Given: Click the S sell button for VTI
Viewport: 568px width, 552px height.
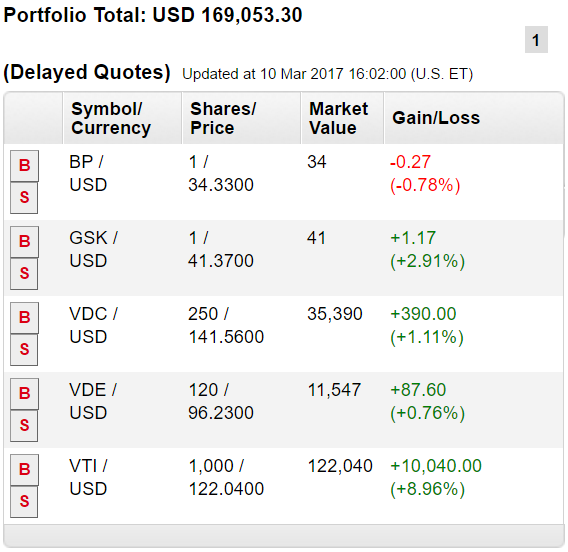Looking at the screenshot, I should pos(24,502).
